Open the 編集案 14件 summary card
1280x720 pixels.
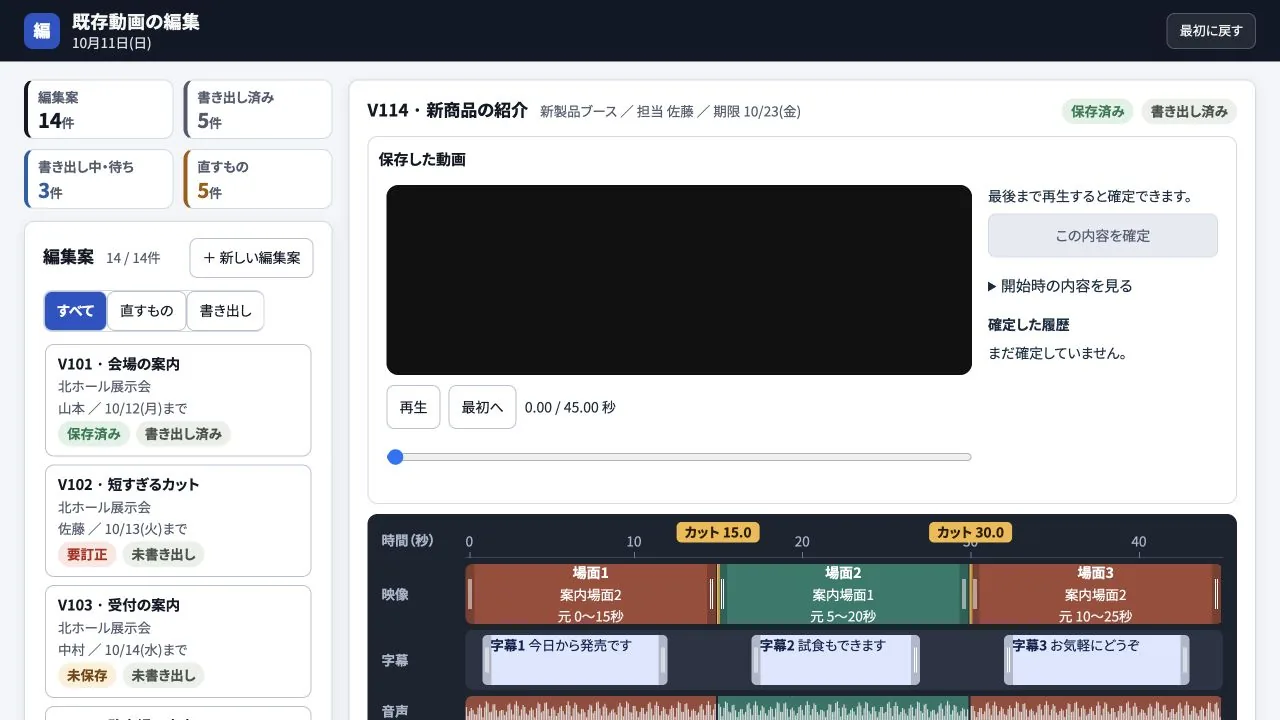pyautogui.click(x=98, y=109)
